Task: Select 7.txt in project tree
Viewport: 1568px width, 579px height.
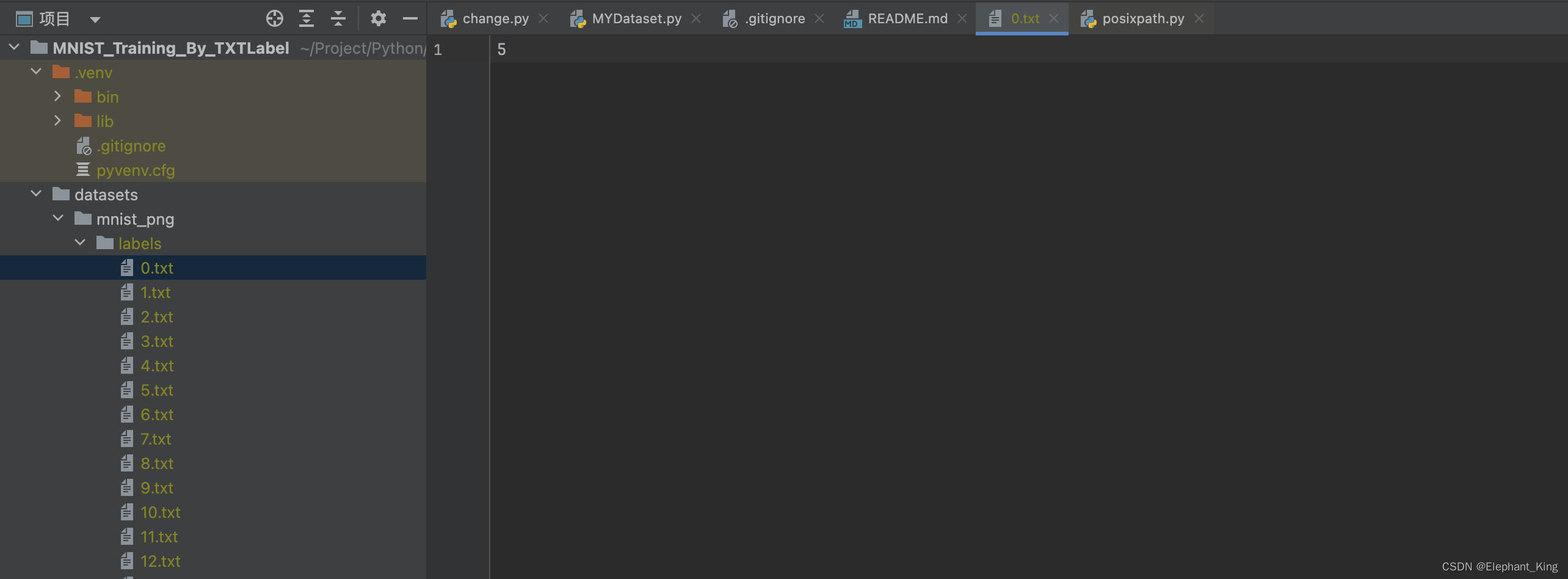Action: 156,439
